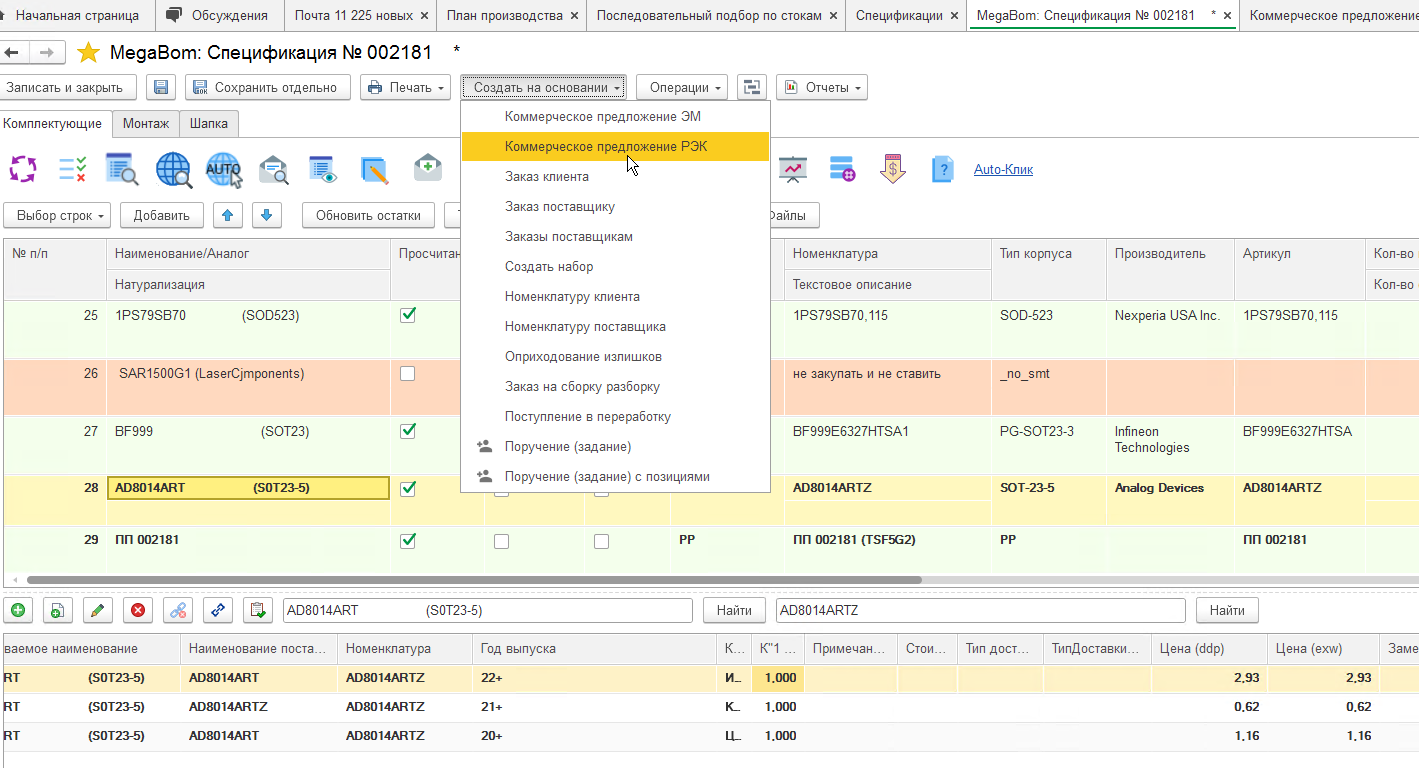
Task: Uncheck the checkbox for row 25
Action: [x=407, y=315]
